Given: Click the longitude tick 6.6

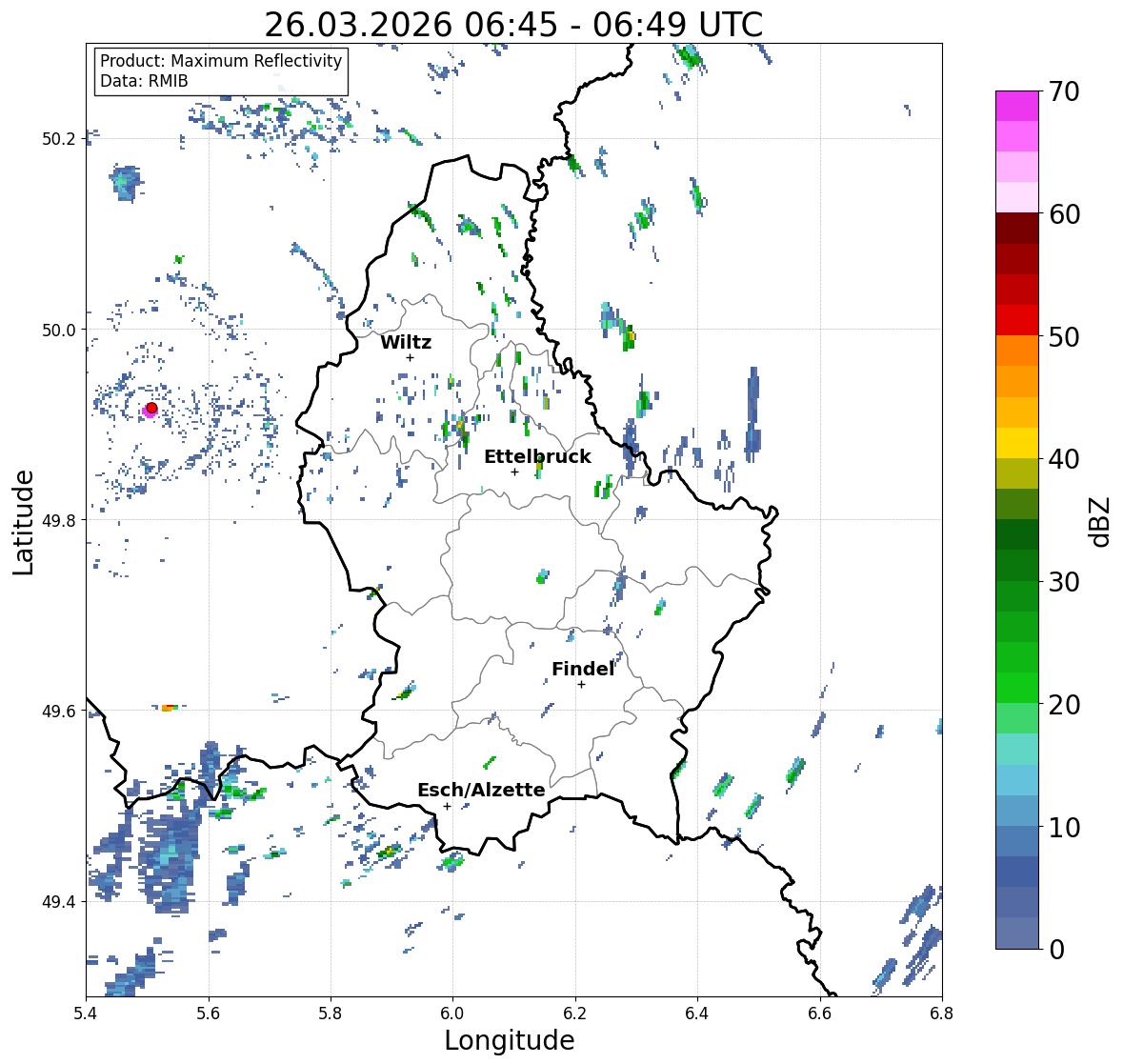Looking at the screenshot, I should click(820, 1014).
